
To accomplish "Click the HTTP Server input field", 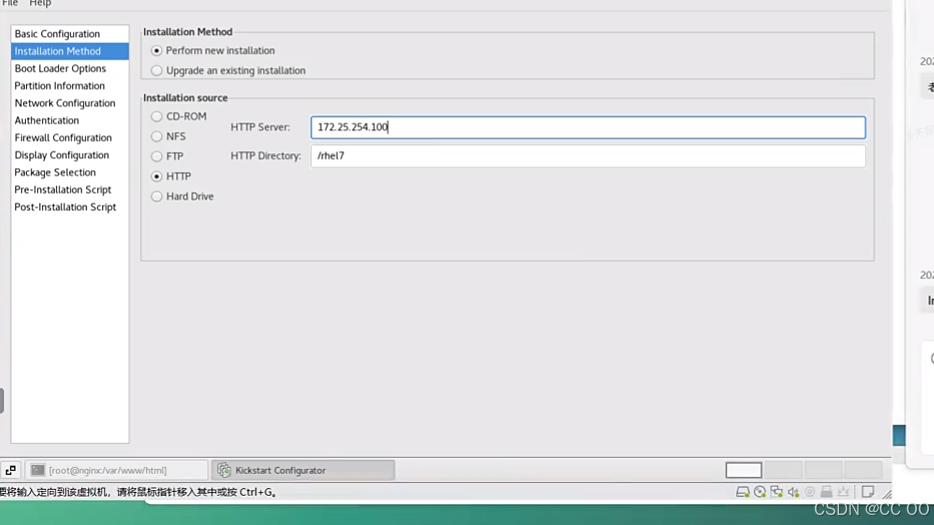I will click(588, 127).
